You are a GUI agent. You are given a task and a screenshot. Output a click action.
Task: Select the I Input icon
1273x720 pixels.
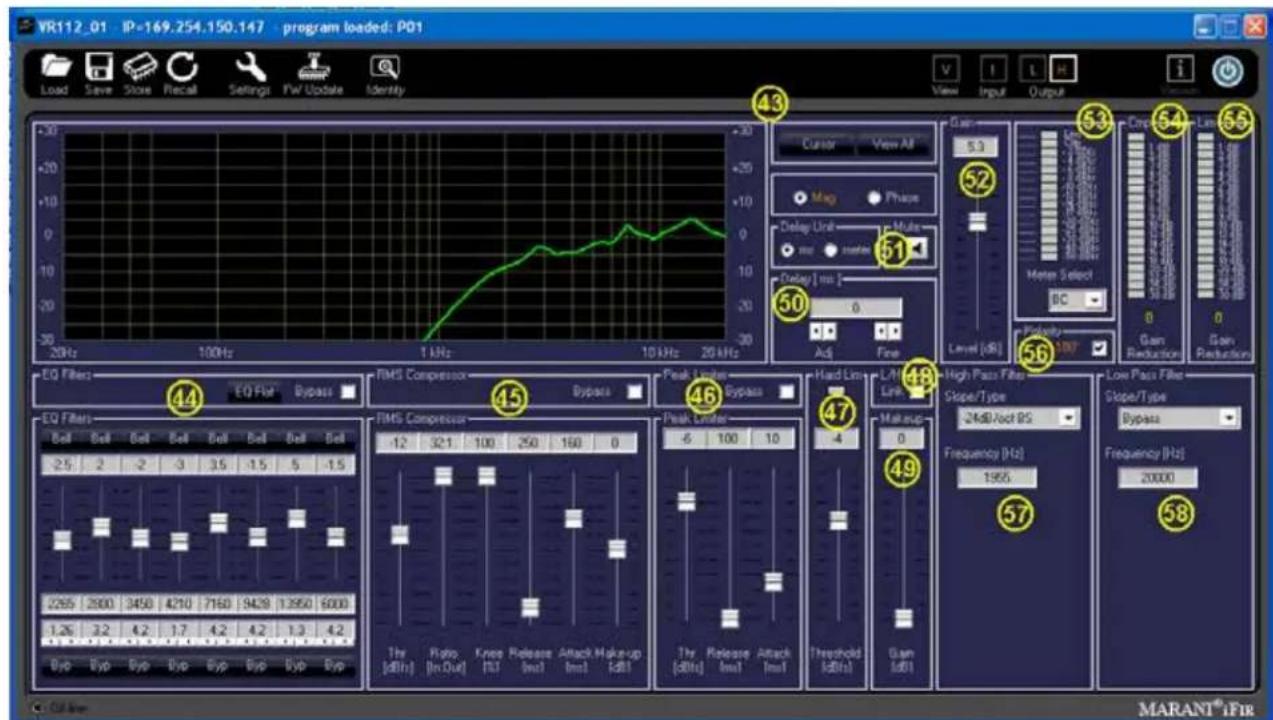pos(991,68)
